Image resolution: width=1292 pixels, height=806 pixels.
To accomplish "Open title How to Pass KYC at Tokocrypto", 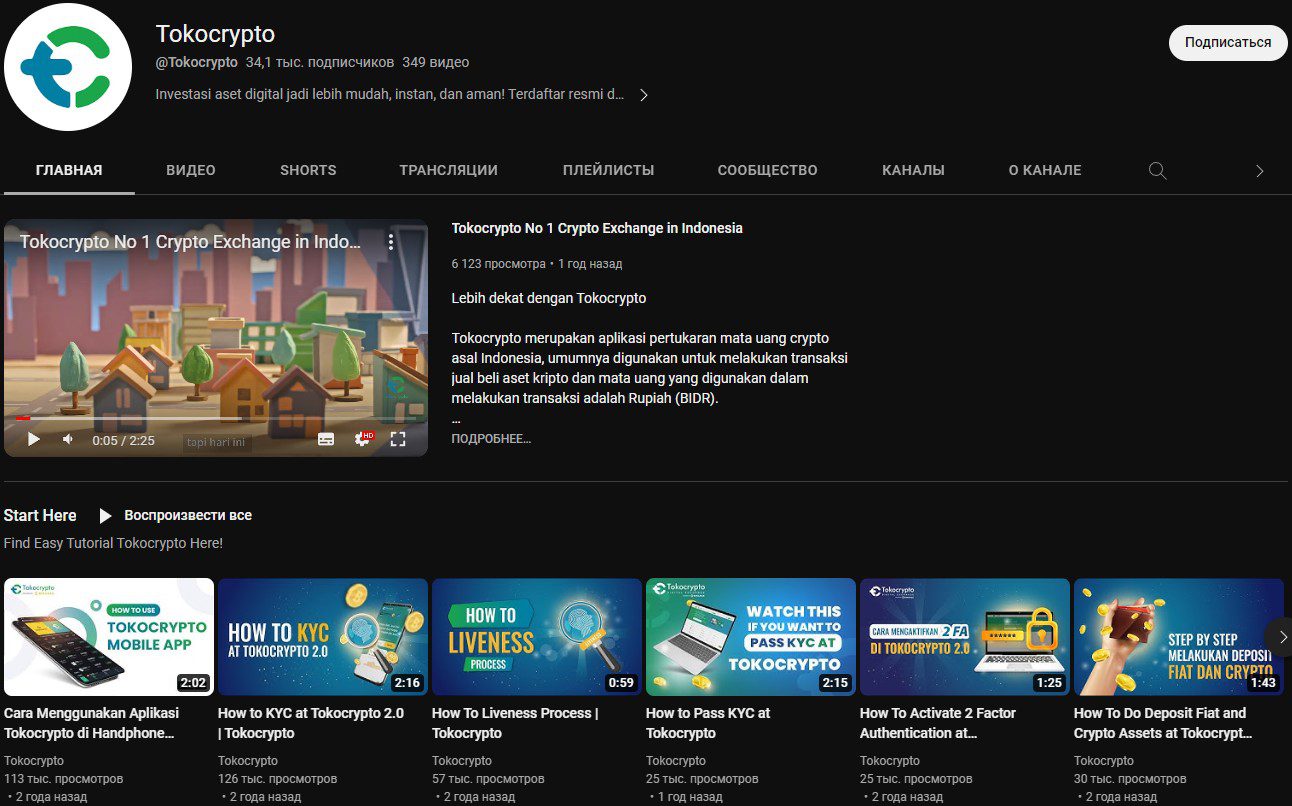I will coord(708,723).
